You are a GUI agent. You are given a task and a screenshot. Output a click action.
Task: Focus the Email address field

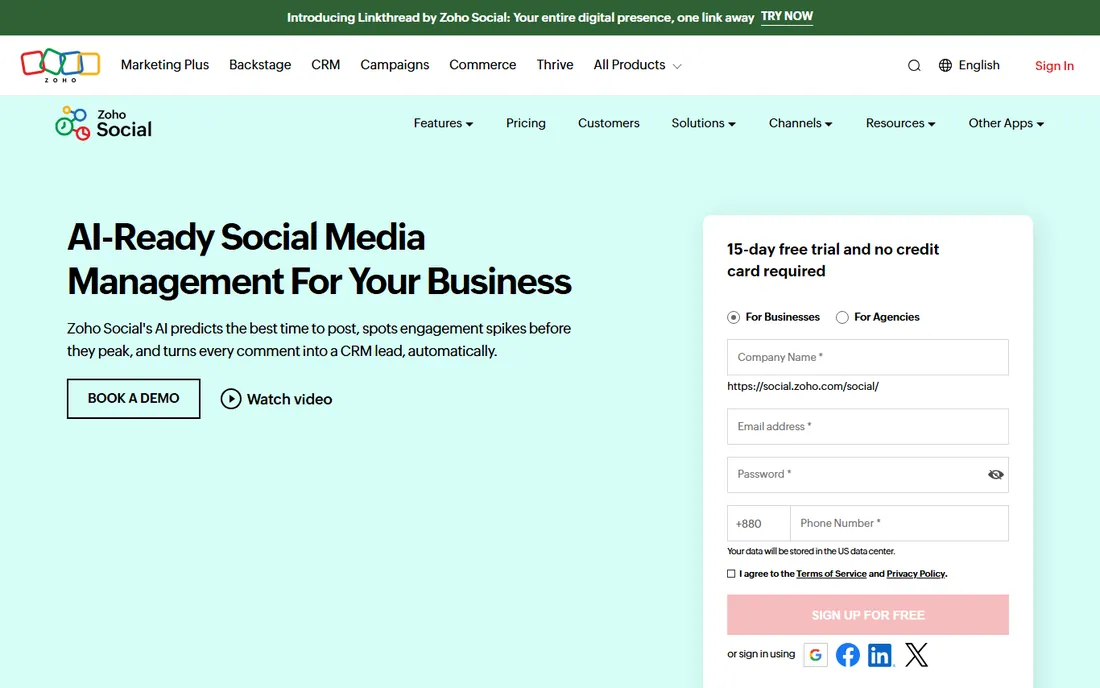(868, 426)
